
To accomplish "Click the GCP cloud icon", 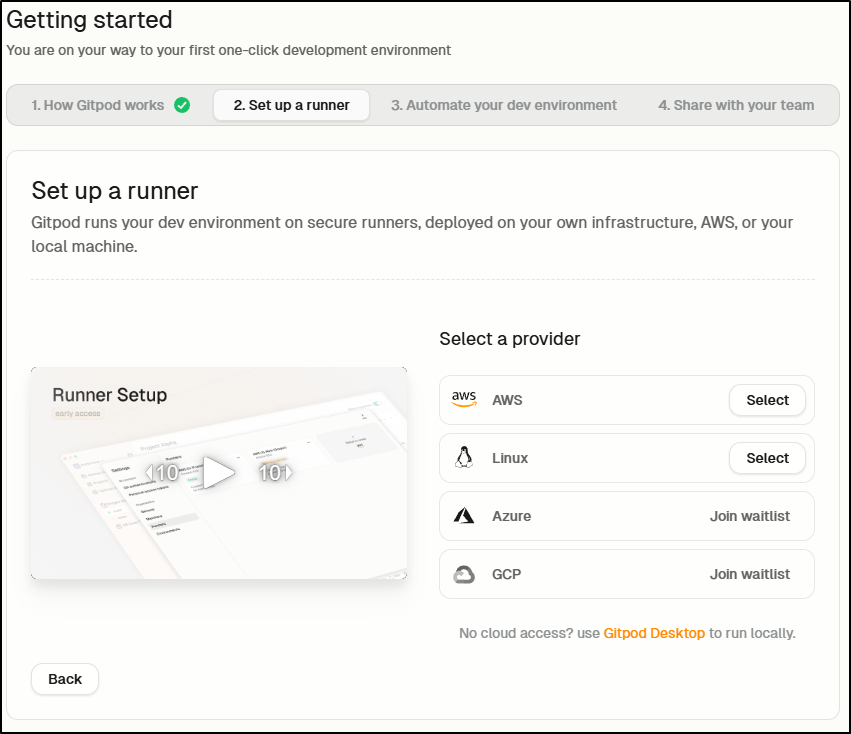I will coord(463,574).
